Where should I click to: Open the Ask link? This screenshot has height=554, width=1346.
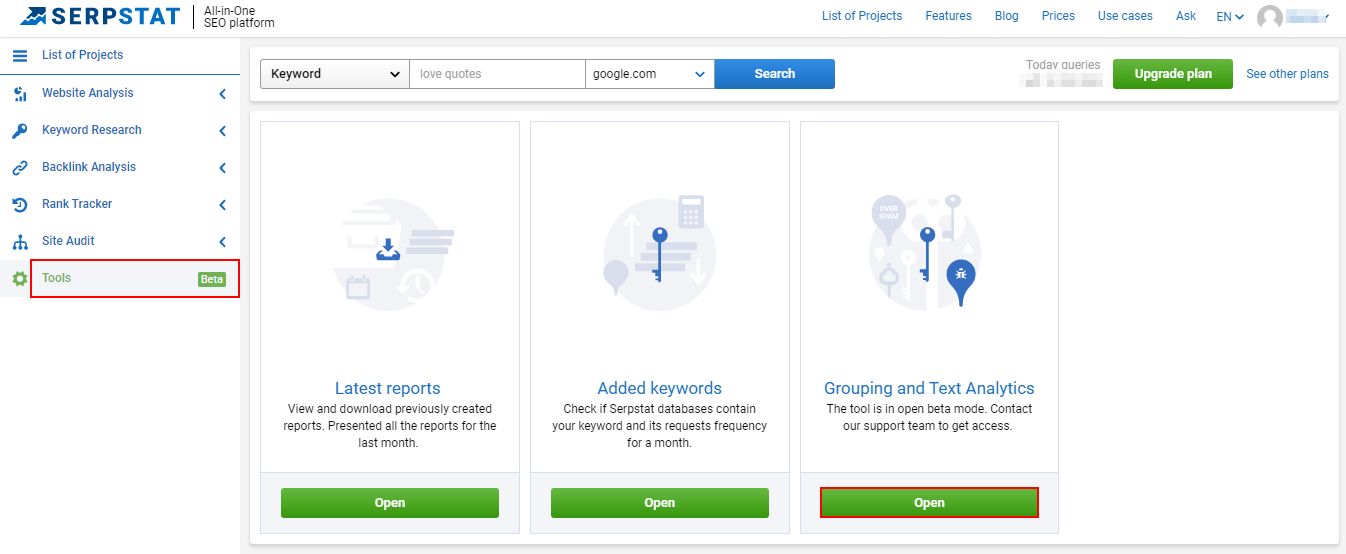click(1186, 16)
